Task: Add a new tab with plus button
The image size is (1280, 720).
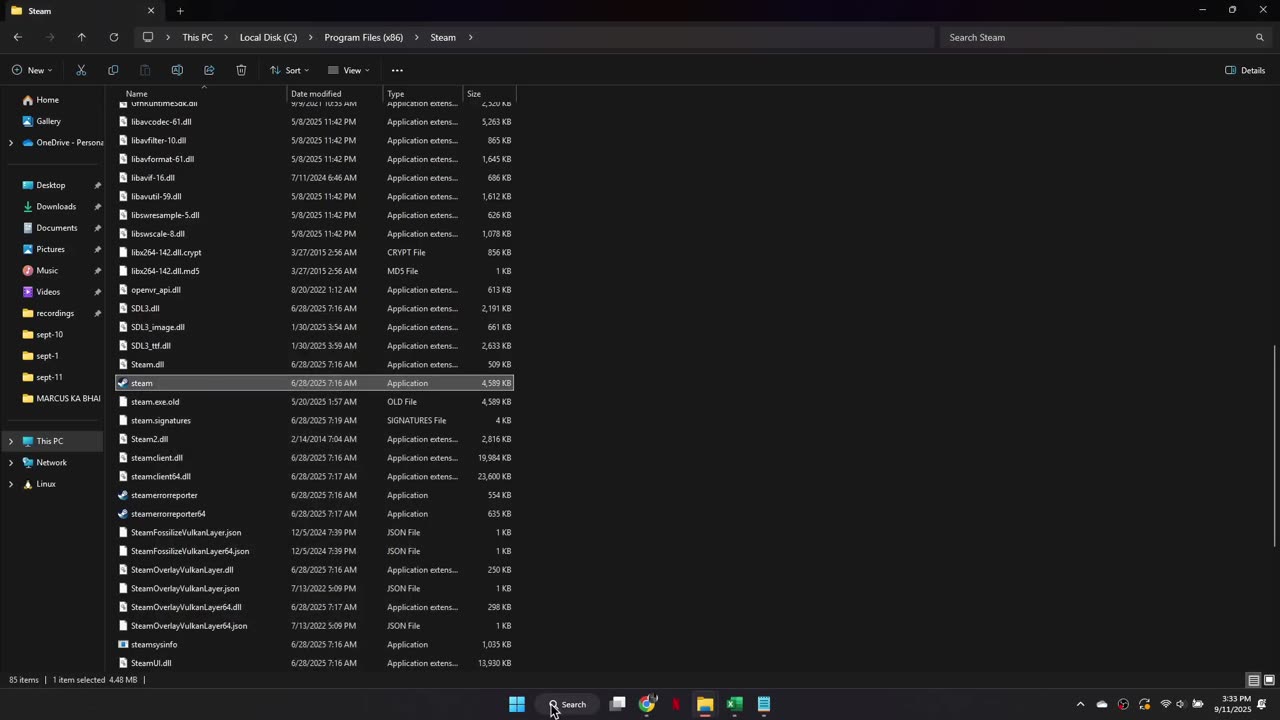Action: 180,11
